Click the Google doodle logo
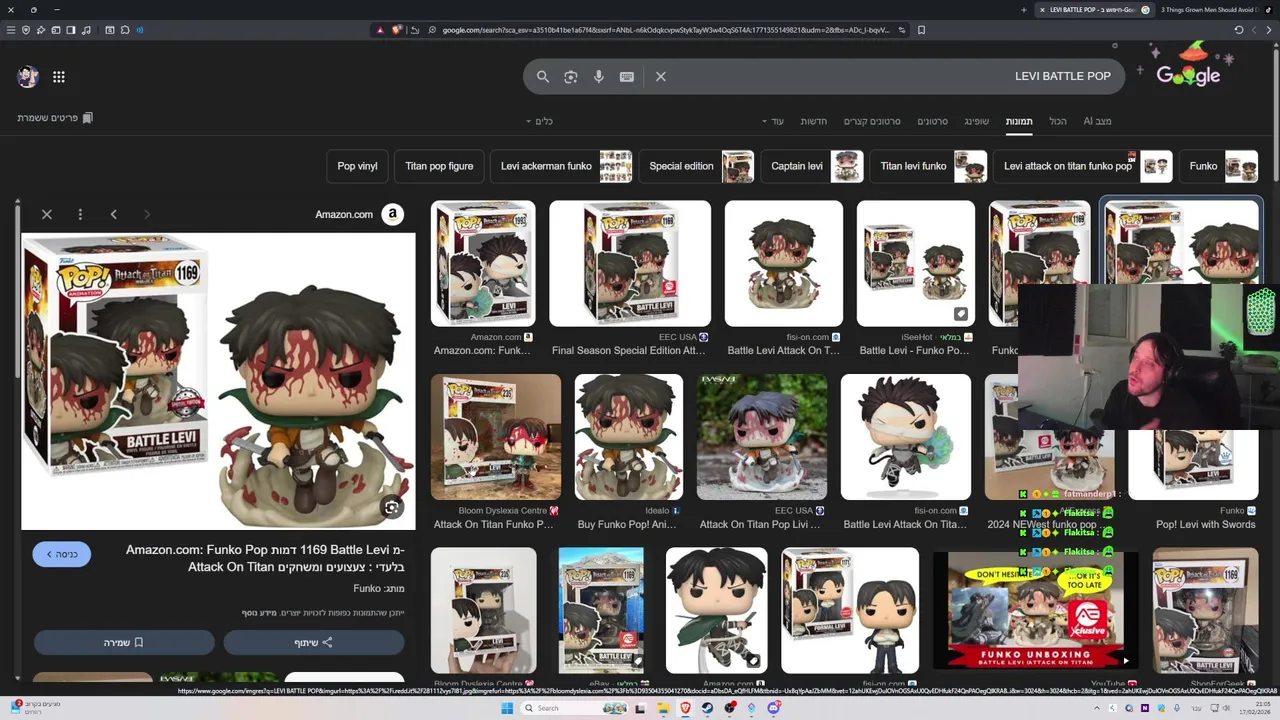Viewport: 1280px width, 720px height. tap(1188, 68)
